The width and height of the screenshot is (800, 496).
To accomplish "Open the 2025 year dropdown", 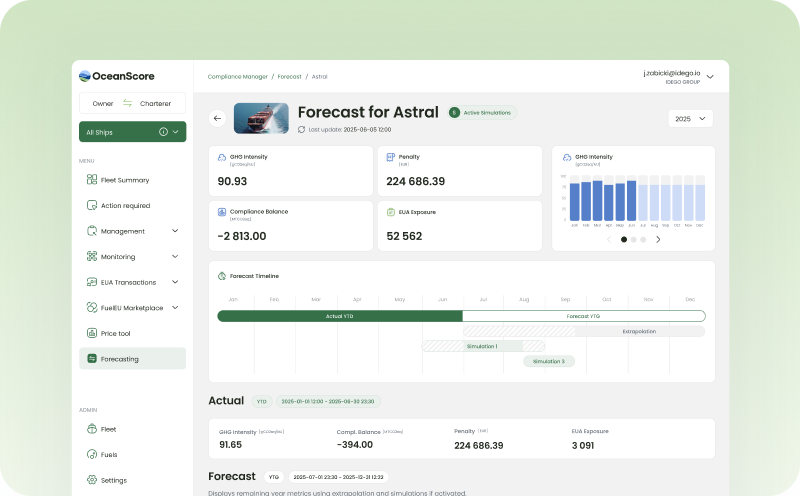I will click(x=690, y=118).
